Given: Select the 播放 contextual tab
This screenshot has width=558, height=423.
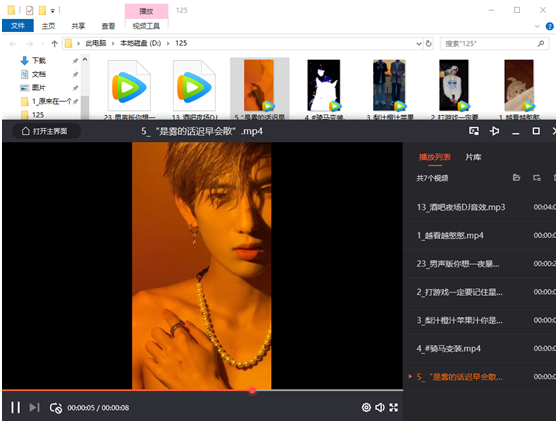Looking at the screenshot, I should (146, 11).
